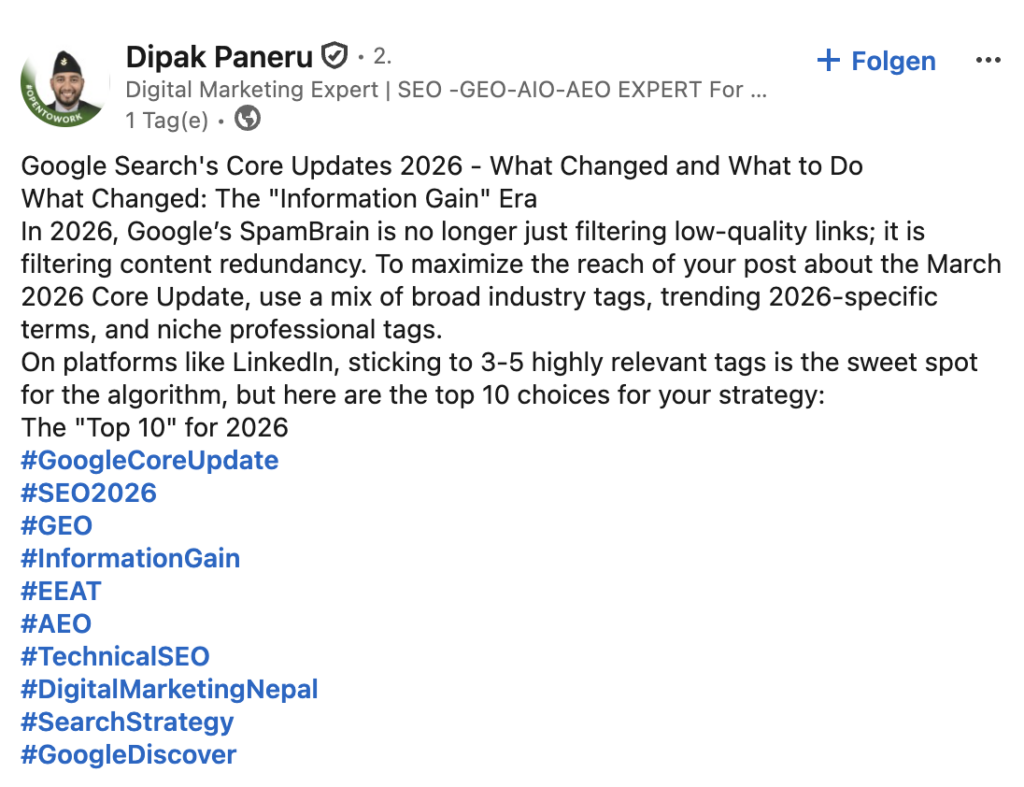Image resolution: width=1024 pixels, height=787 pixels.
Task: Select the #GEO hashtag link
Action: coord(57,526)
